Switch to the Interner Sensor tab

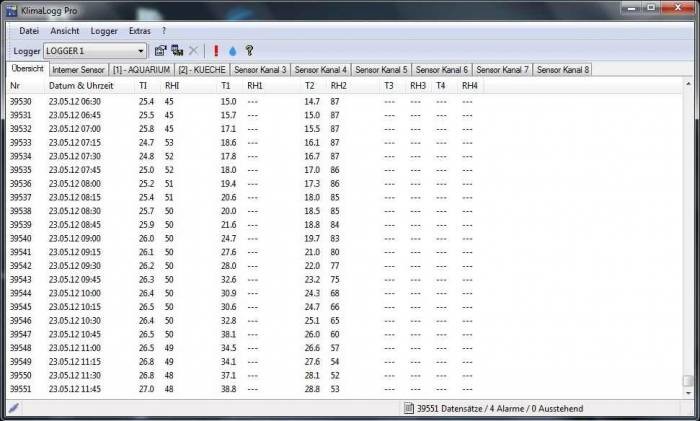coord(78,70)
